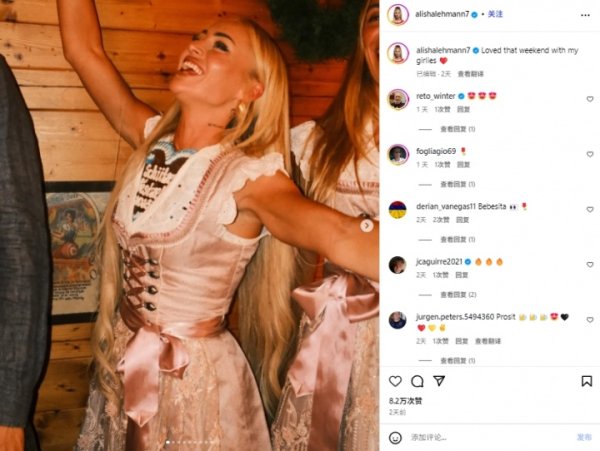The height and width of the screenshot is (451, 600).
Task: Like the post with heart icon
Action: coord(395,381)
